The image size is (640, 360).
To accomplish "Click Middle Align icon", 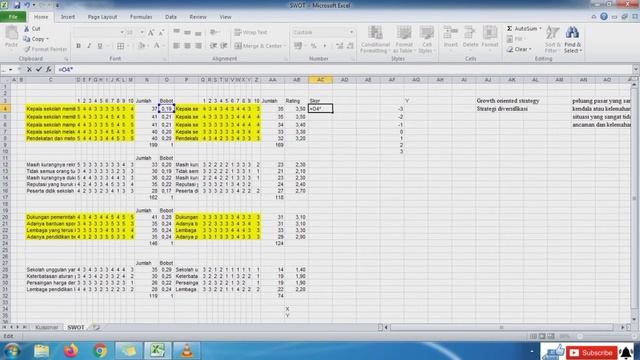I will click(x=187, y=32).
